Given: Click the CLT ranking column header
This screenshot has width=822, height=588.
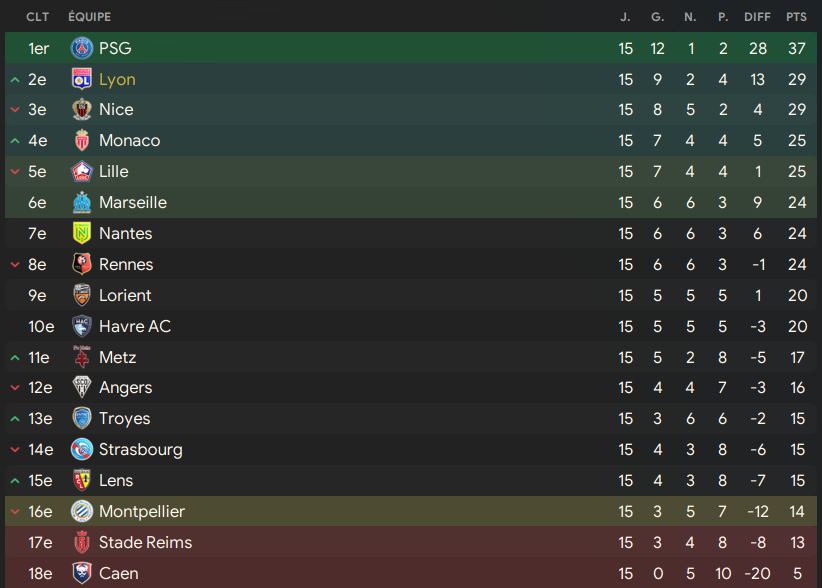Looking at the screenshot, I should (x=38, y=17).
